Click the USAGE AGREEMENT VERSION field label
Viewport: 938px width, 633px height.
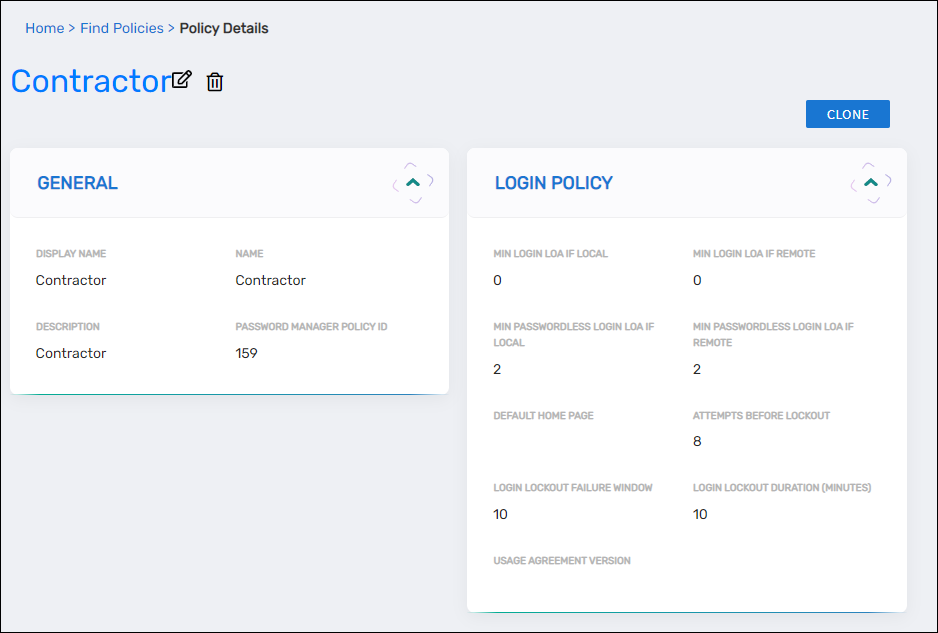(561, 560)
